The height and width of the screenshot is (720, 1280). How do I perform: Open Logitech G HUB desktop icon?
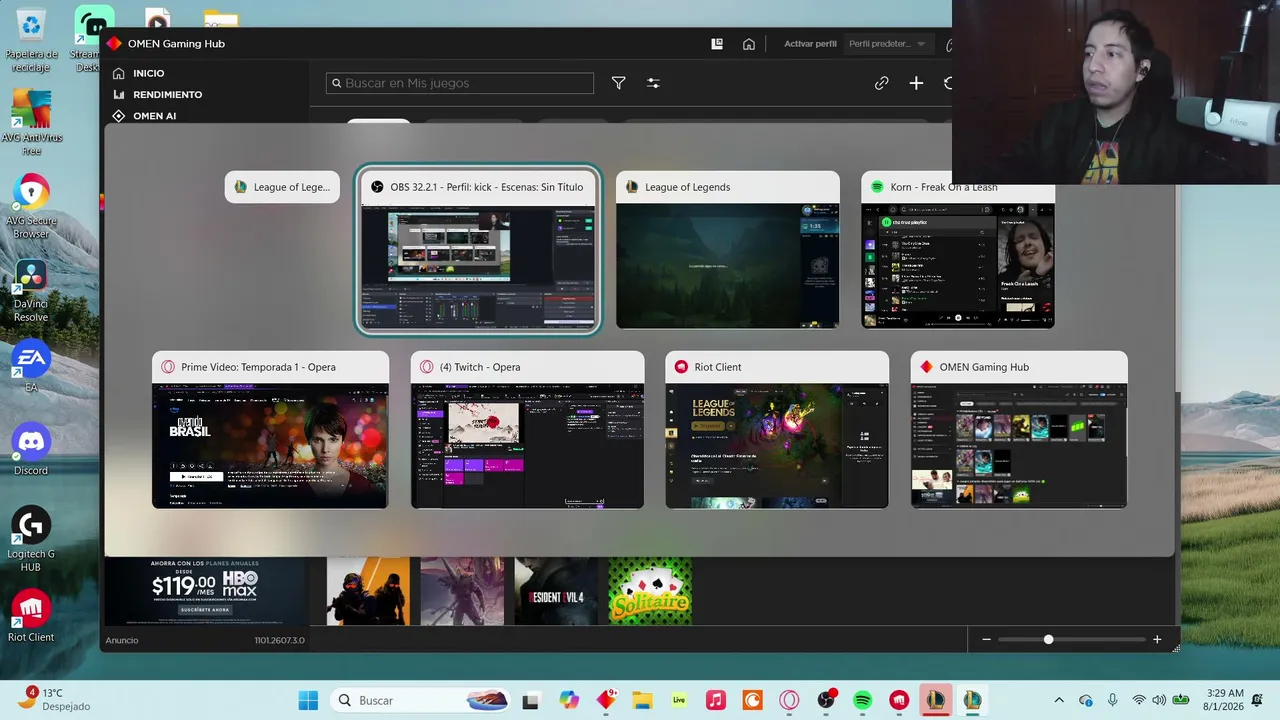pos(31,540)
